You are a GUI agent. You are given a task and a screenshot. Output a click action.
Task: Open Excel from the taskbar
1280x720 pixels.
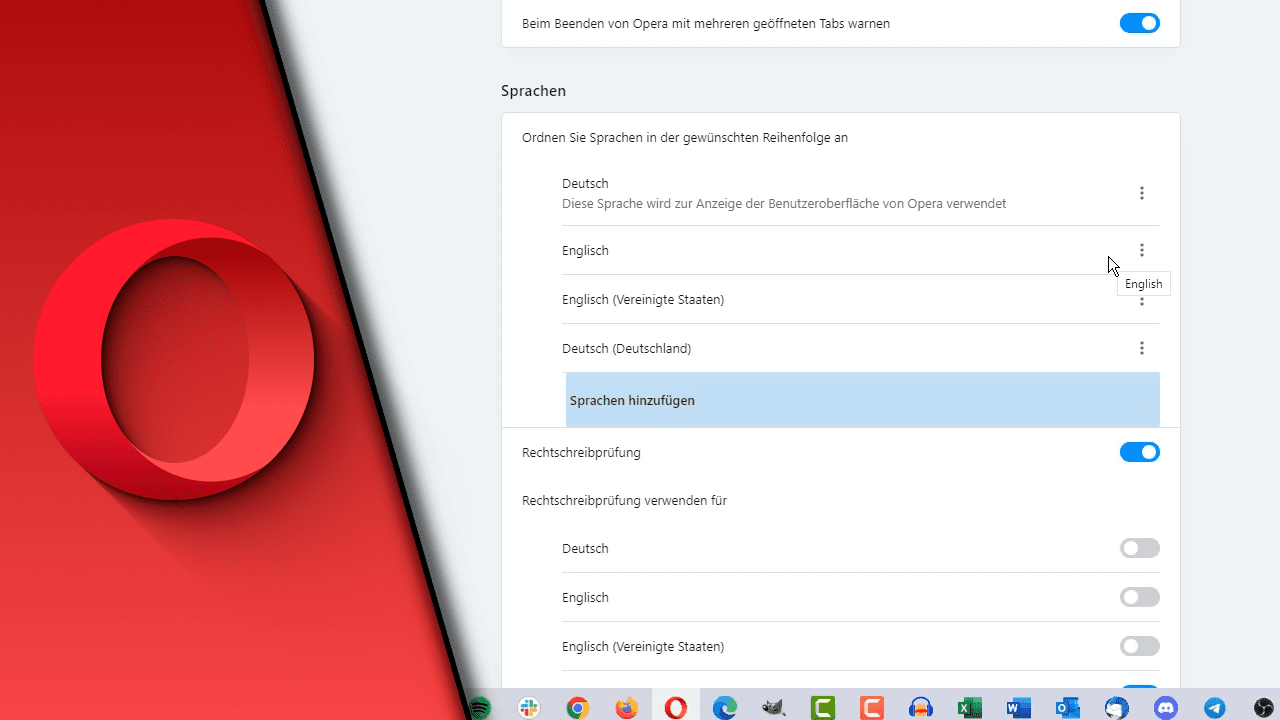(x=969, y=708)
